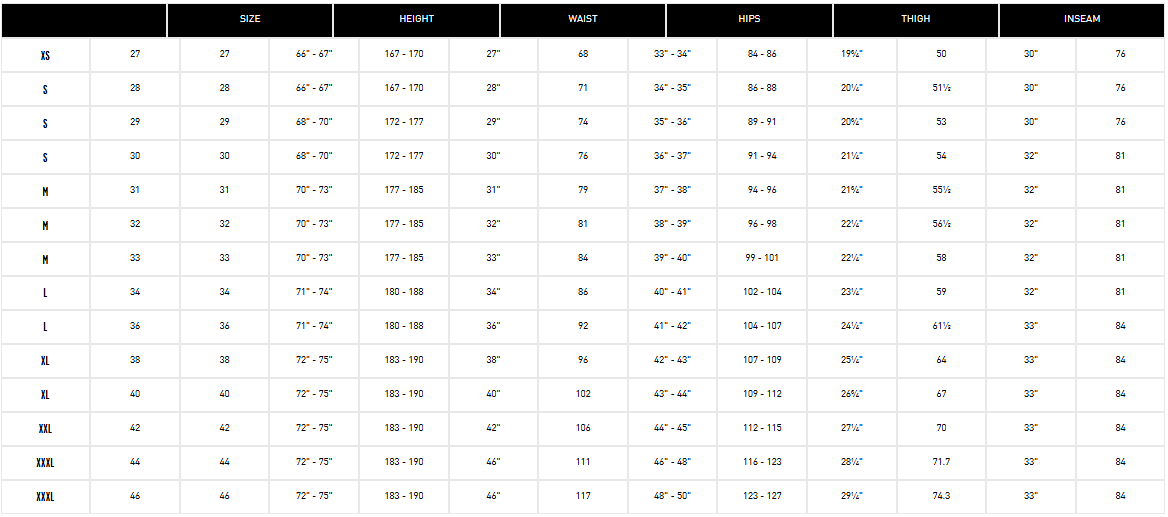
Task: Click the 106 waist centimeter cell
Action: 583,428
